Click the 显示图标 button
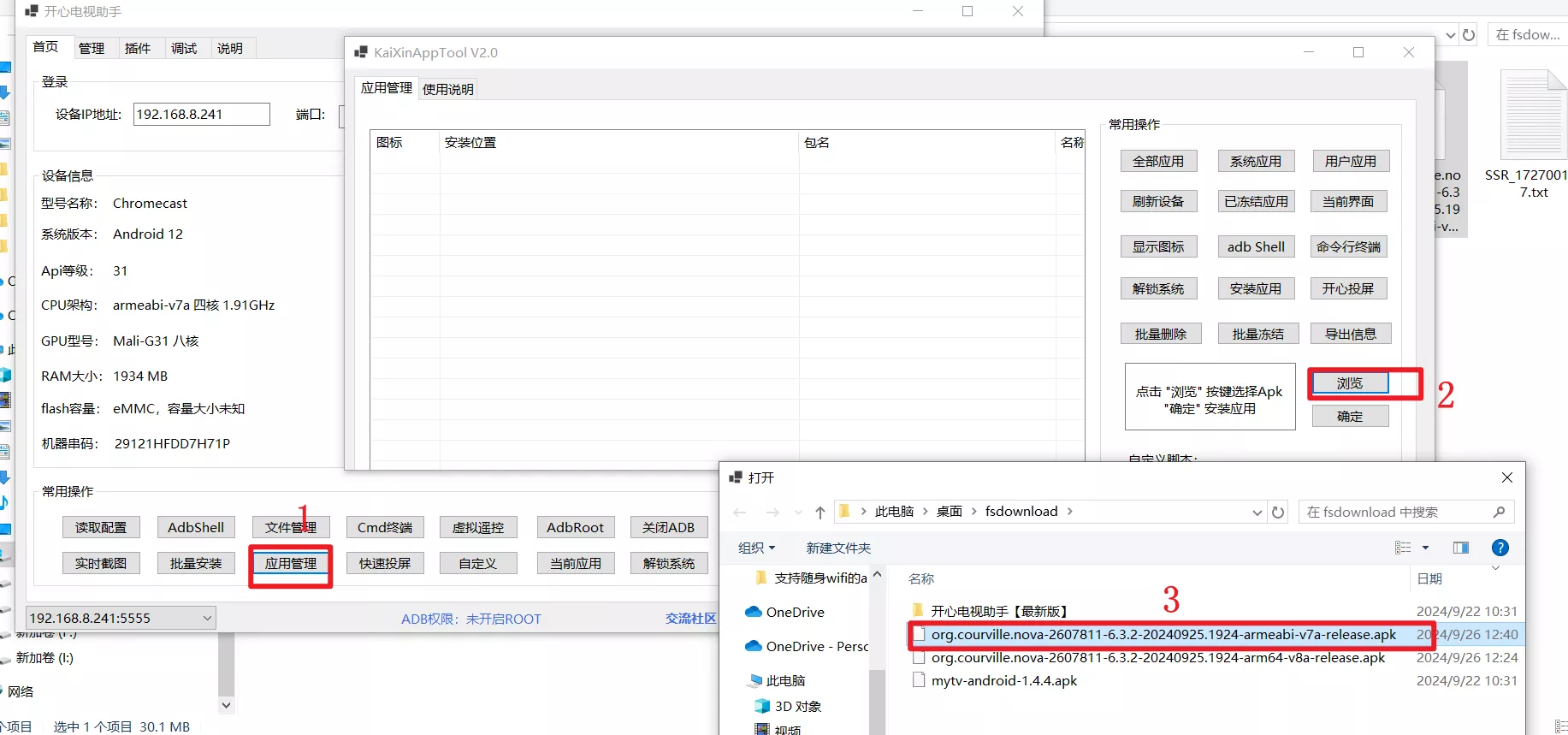 point(1158,247)
